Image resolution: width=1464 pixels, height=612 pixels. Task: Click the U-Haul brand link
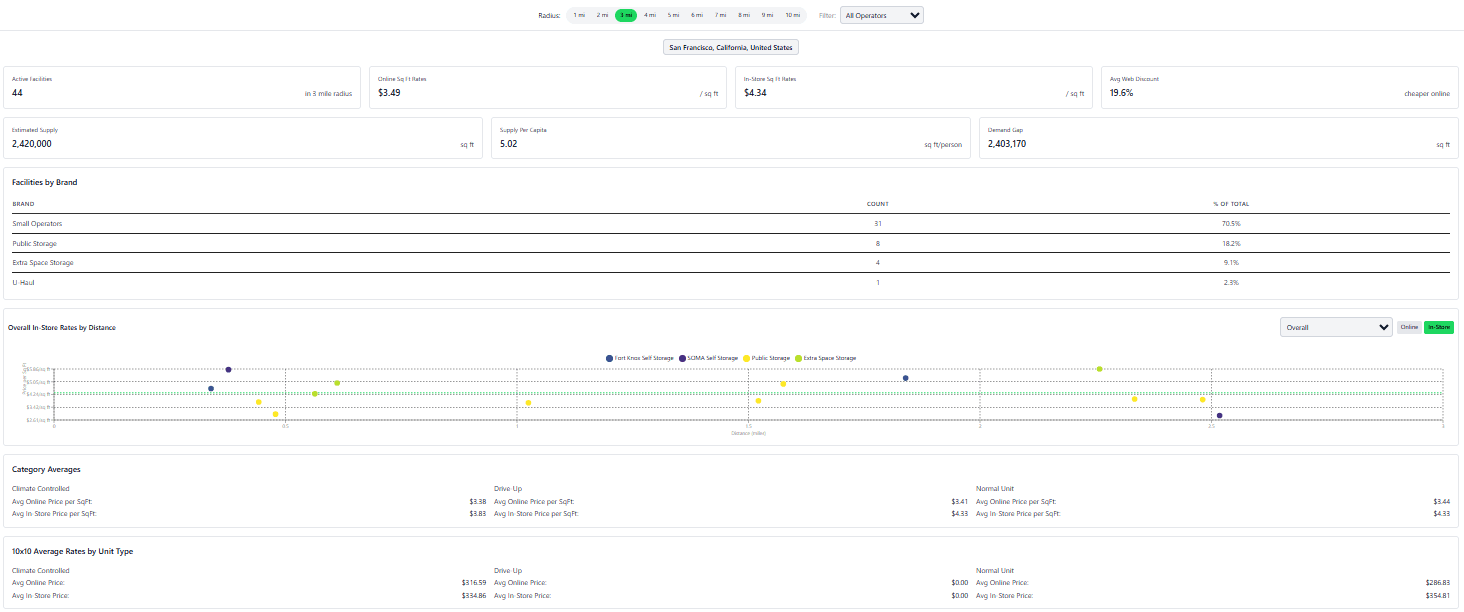(x=22, y=282)
